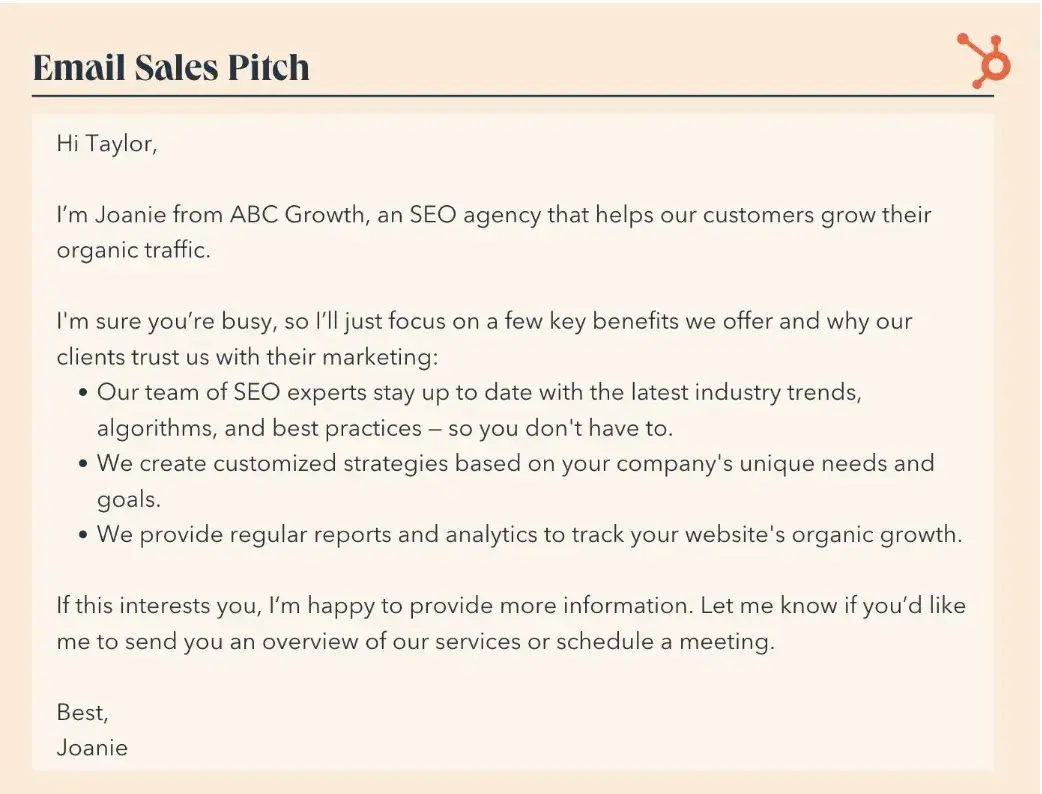Click the "Hi Taylor," greeting line
Image resolution: width=1042 pixels, height=794 pixels.
[107, 144]
